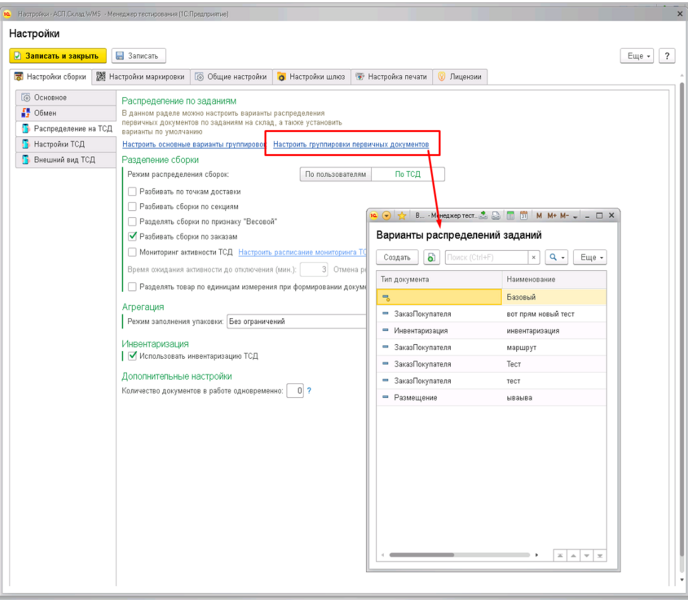This screenshot has height=600, width=688.
Task: Click the Записать button
Action: pos(138,56)
